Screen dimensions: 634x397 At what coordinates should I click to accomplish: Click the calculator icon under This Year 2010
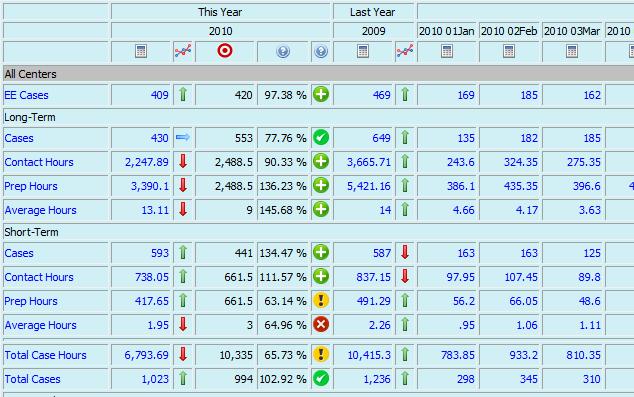141,51
